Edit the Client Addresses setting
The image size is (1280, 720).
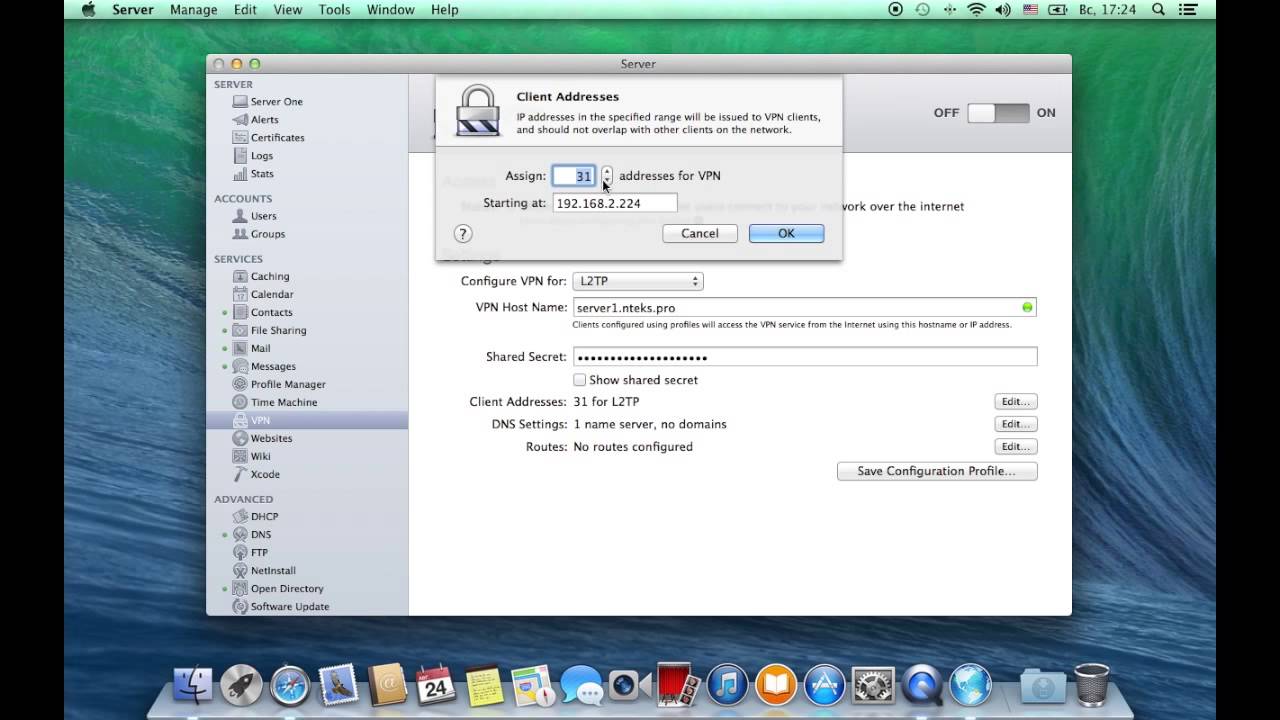pyautogui.click(x=1015, y=402)
